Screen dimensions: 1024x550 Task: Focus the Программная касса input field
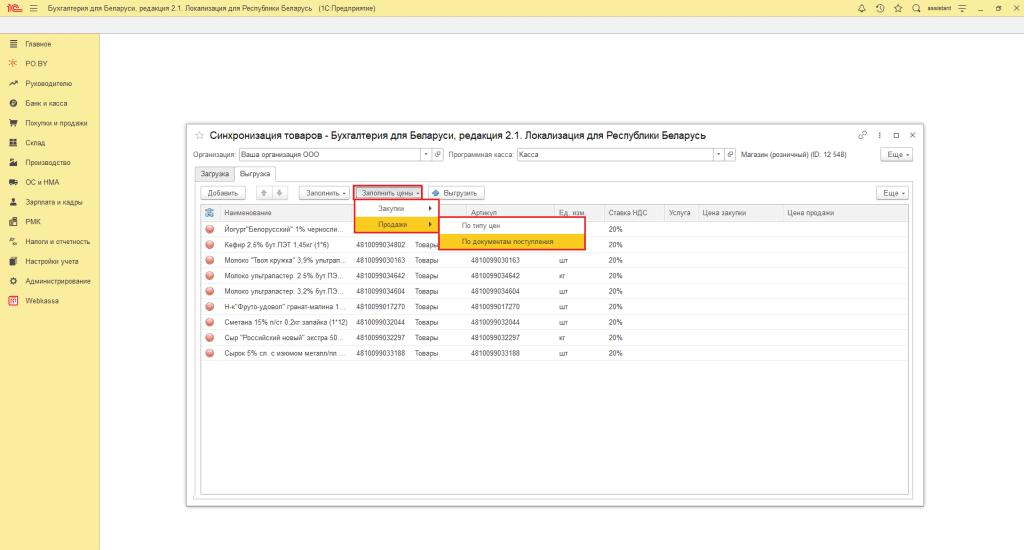pyautogui.click(x=615, y=155)
